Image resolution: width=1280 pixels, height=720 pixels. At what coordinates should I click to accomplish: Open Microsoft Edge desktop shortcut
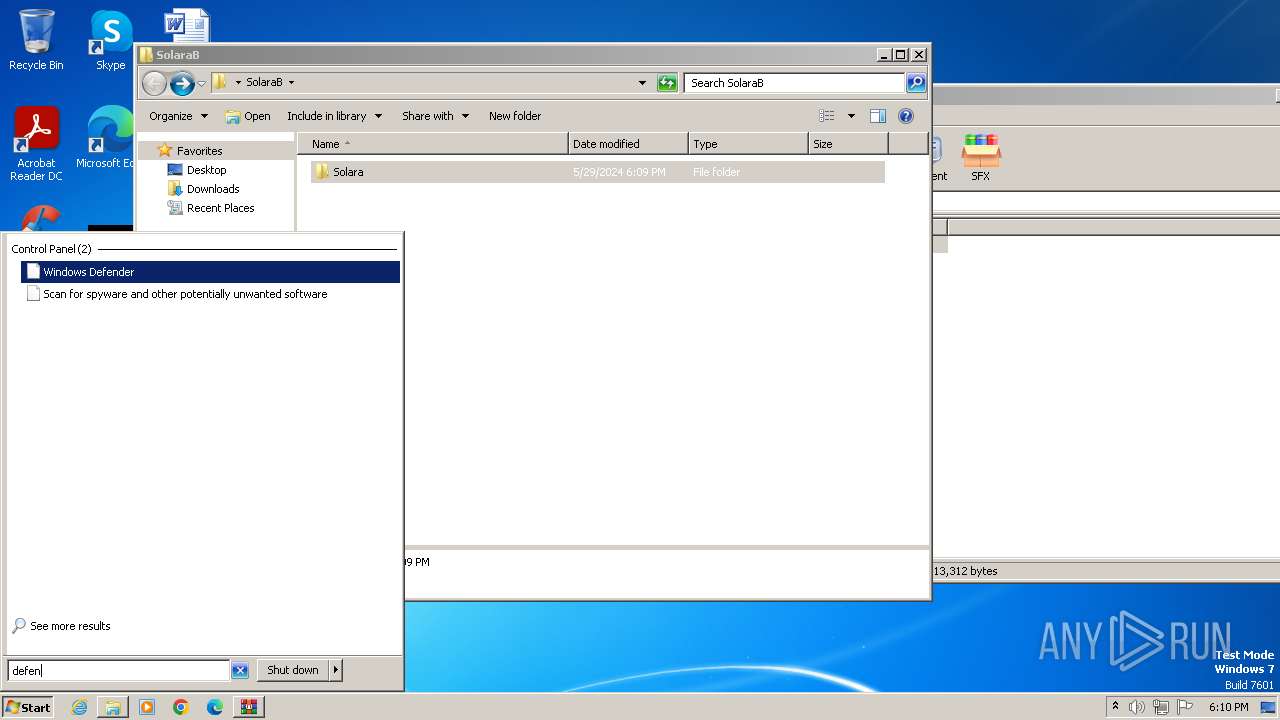click(105, 138)
